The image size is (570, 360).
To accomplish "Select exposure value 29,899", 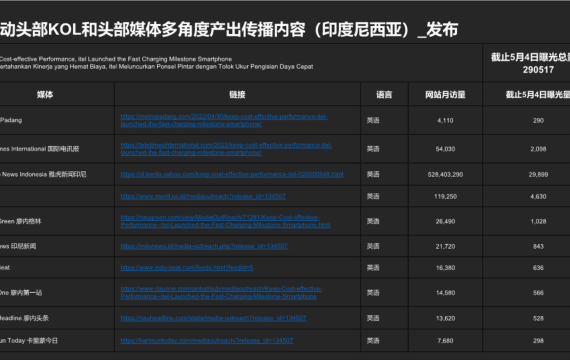I will [x=538, y=175].
